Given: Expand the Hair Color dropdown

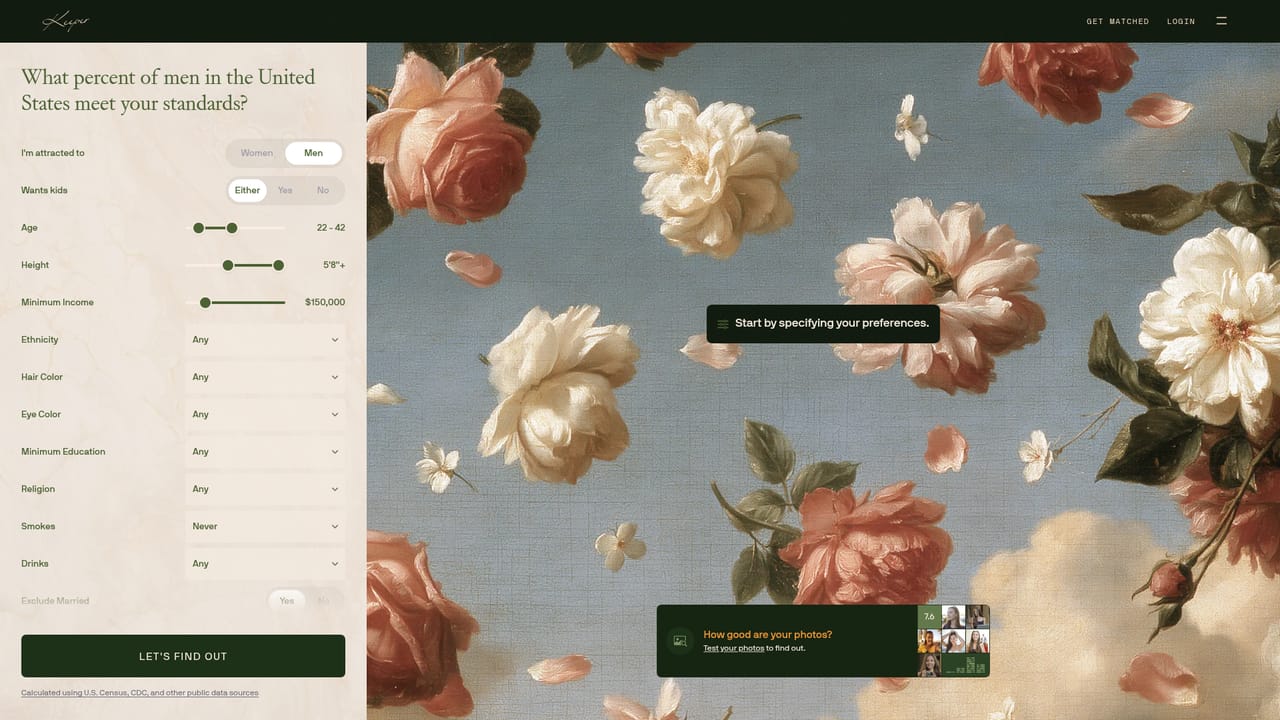Looking at the screenshot, I should pos(265,377).
